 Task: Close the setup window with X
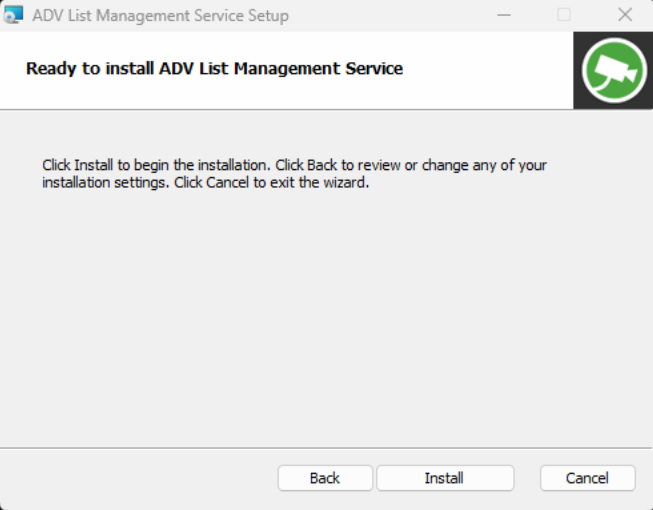click(625, 15)
